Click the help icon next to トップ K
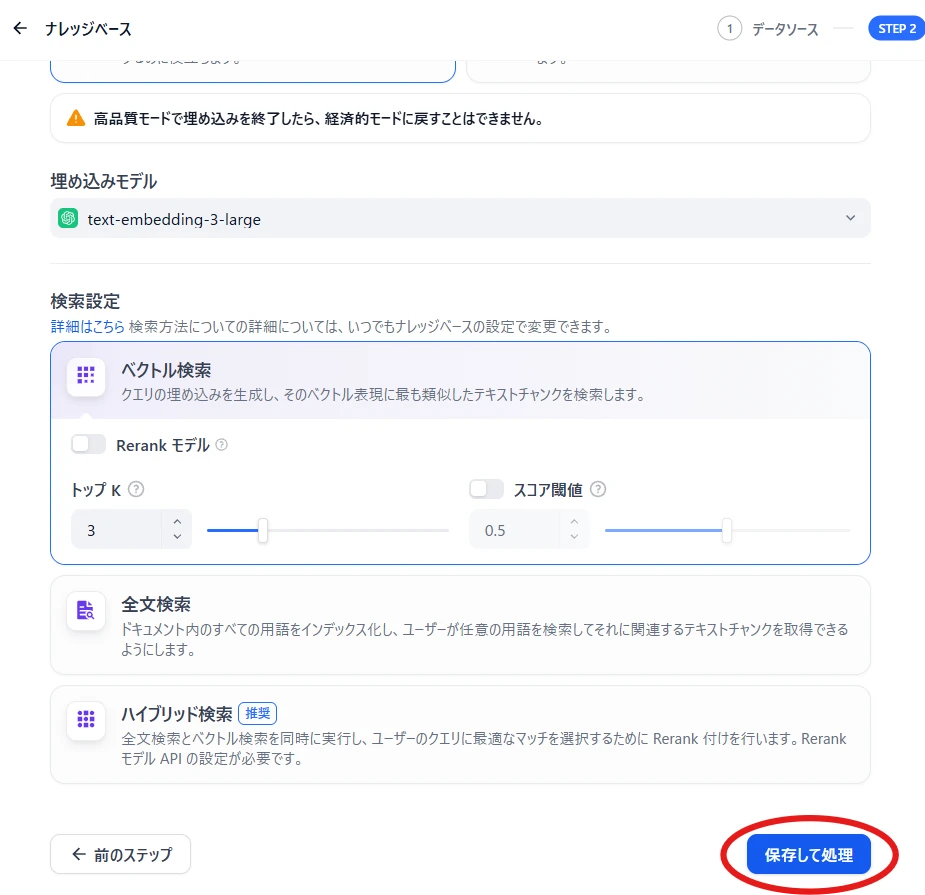Viewport: 925px width, 895px height. tap(137, 489)
